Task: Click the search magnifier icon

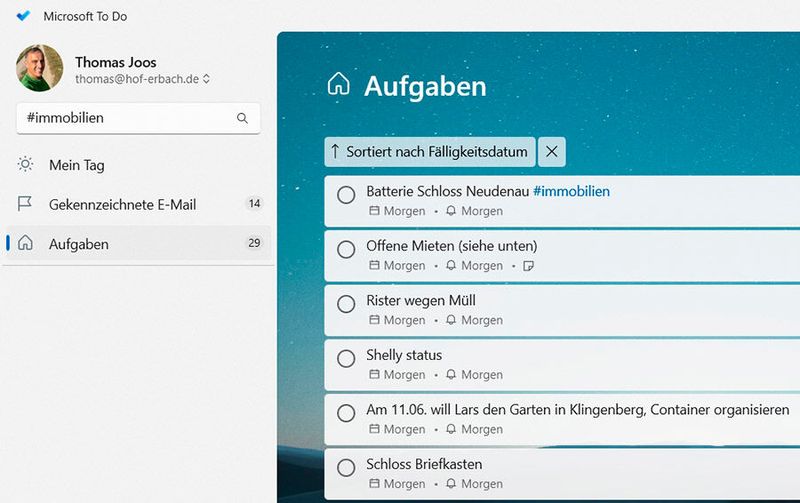Action: coord(242,118)
